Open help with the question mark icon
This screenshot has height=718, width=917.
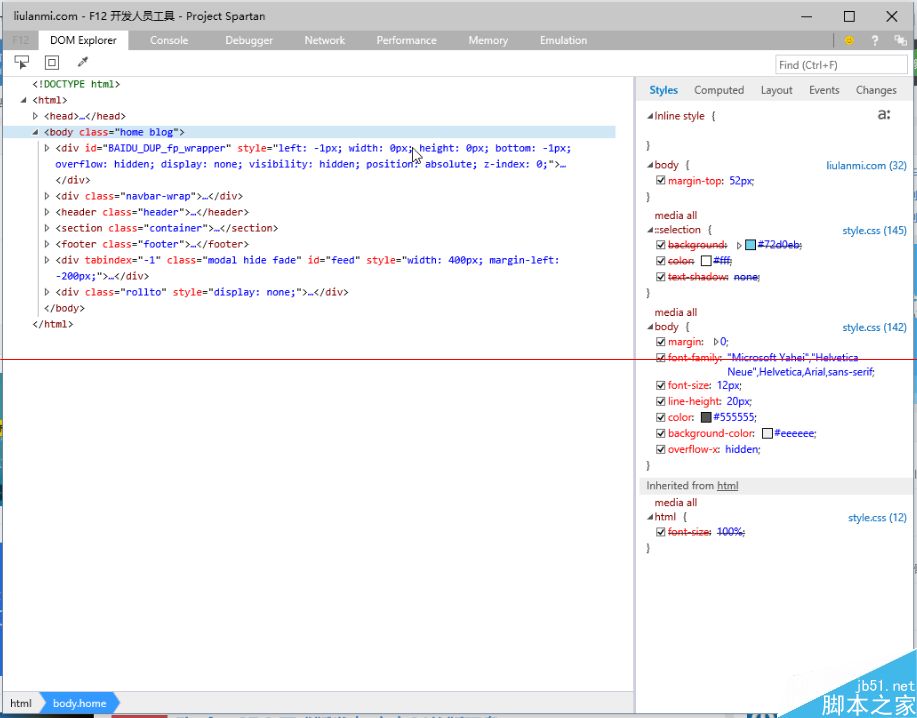[x=875, y=41]
